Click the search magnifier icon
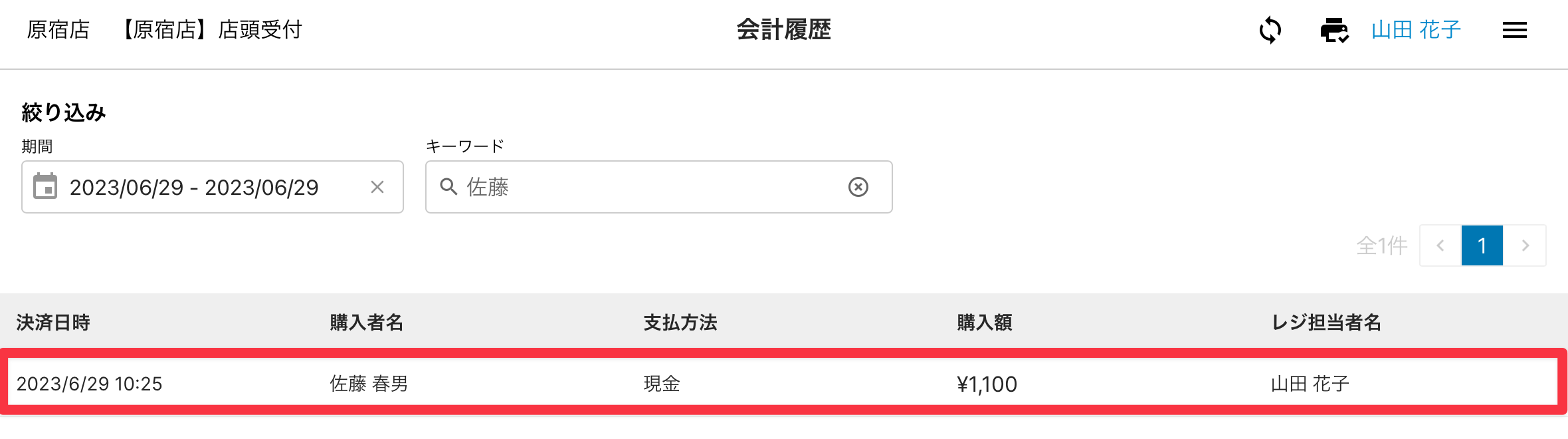This screenshot has height=439, width=1568. [x=449, y=187]
